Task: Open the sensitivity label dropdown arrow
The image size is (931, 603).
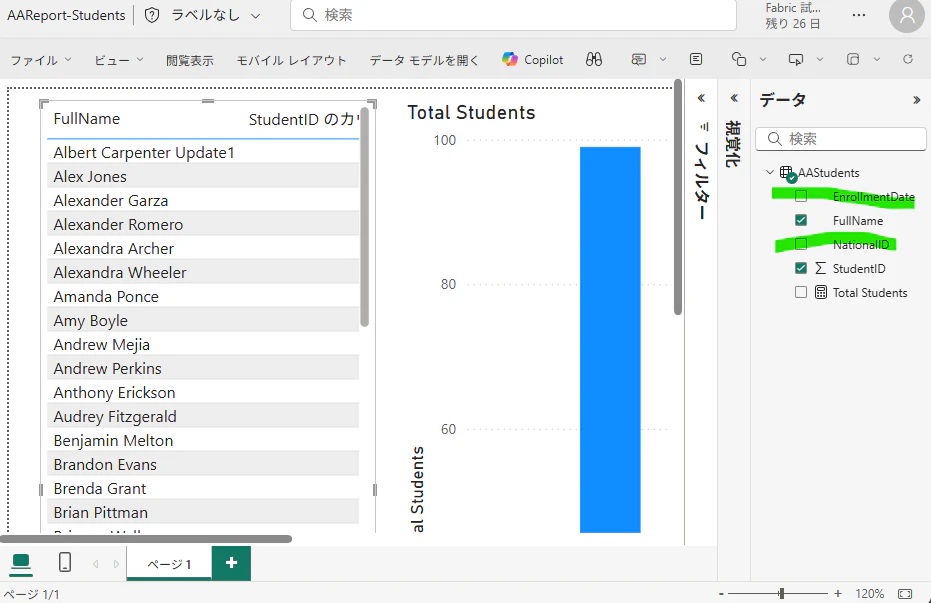Action: point(255,16)
